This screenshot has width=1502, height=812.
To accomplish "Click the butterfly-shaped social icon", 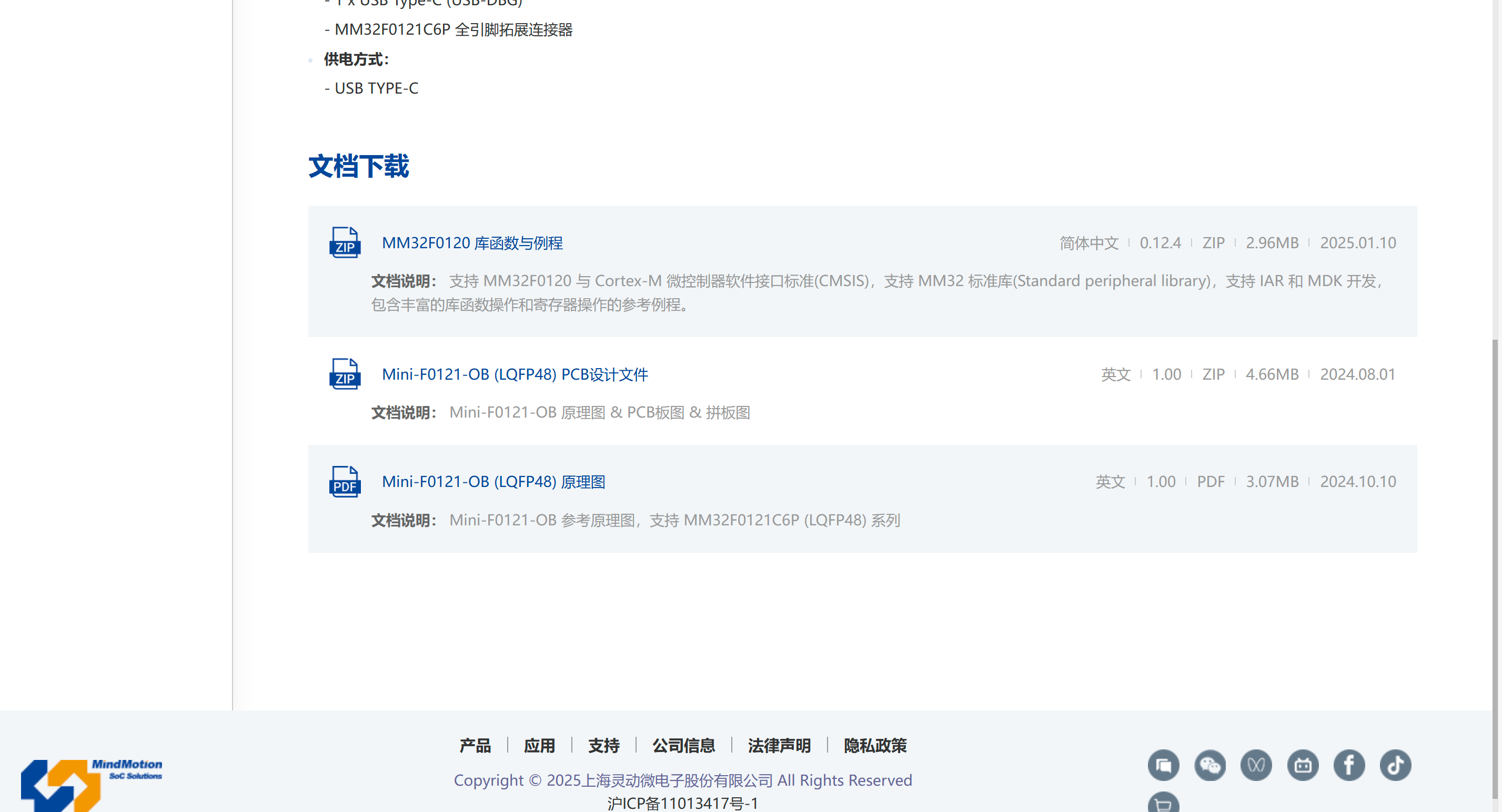I will click(1256, 765).
